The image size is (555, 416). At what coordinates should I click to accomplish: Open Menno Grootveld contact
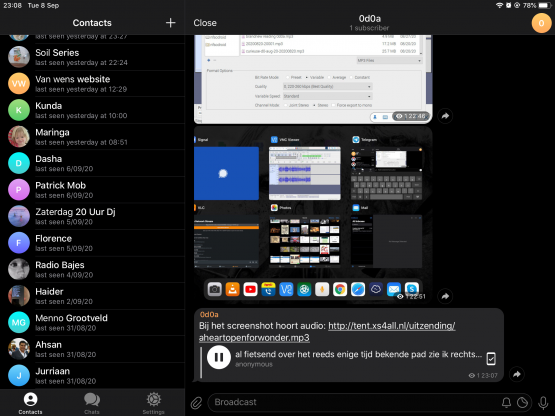92,323
